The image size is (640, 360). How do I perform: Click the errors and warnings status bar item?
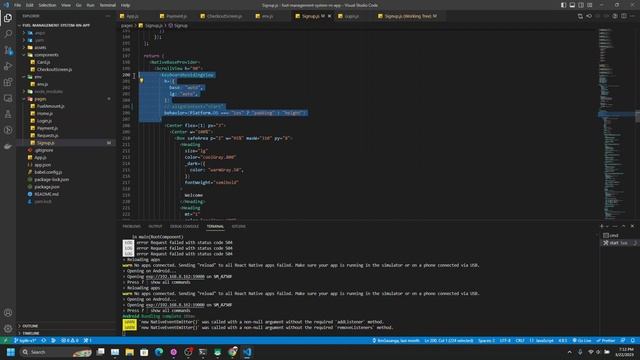(69, 340)
